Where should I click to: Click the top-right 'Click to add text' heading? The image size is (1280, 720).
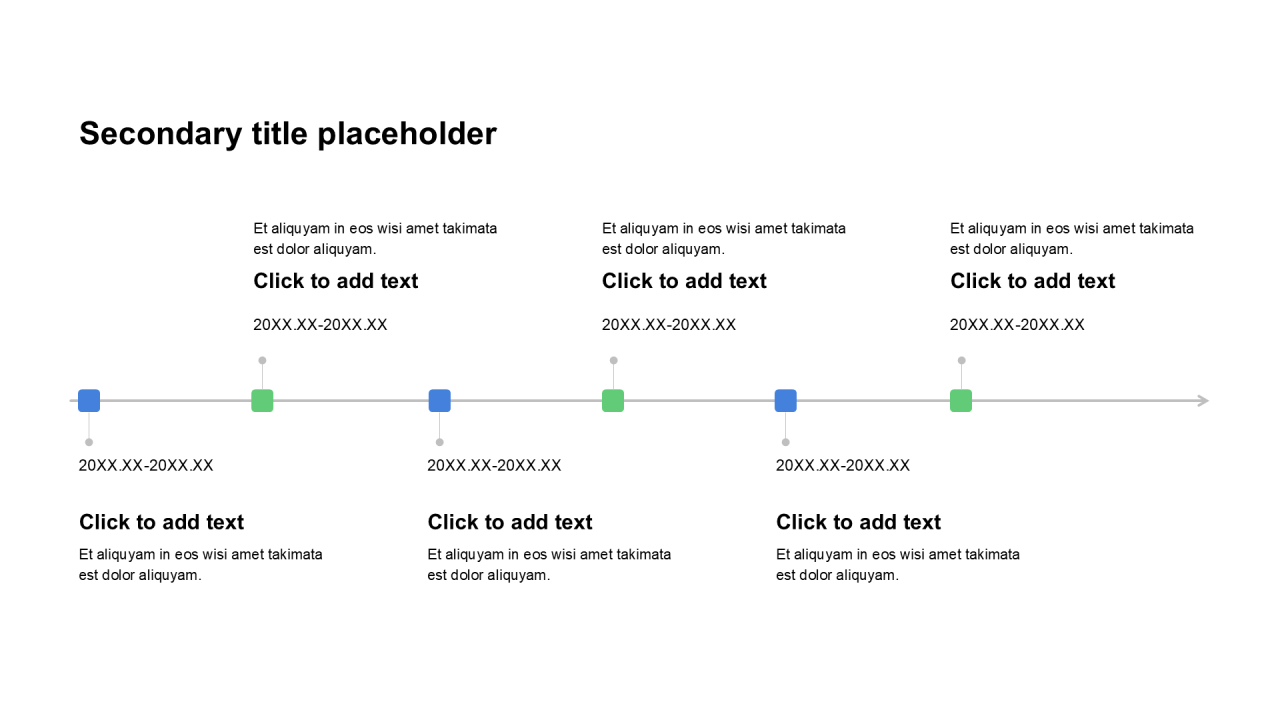pos(1033,281)
